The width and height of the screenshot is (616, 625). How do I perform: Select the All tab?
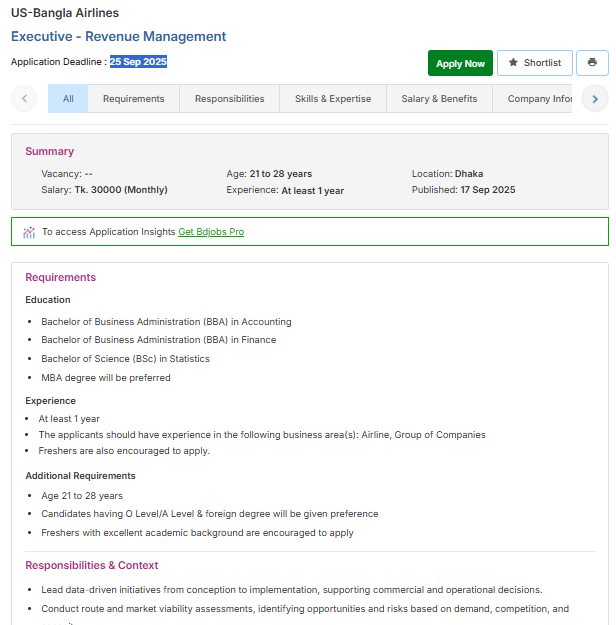point(68,99)
